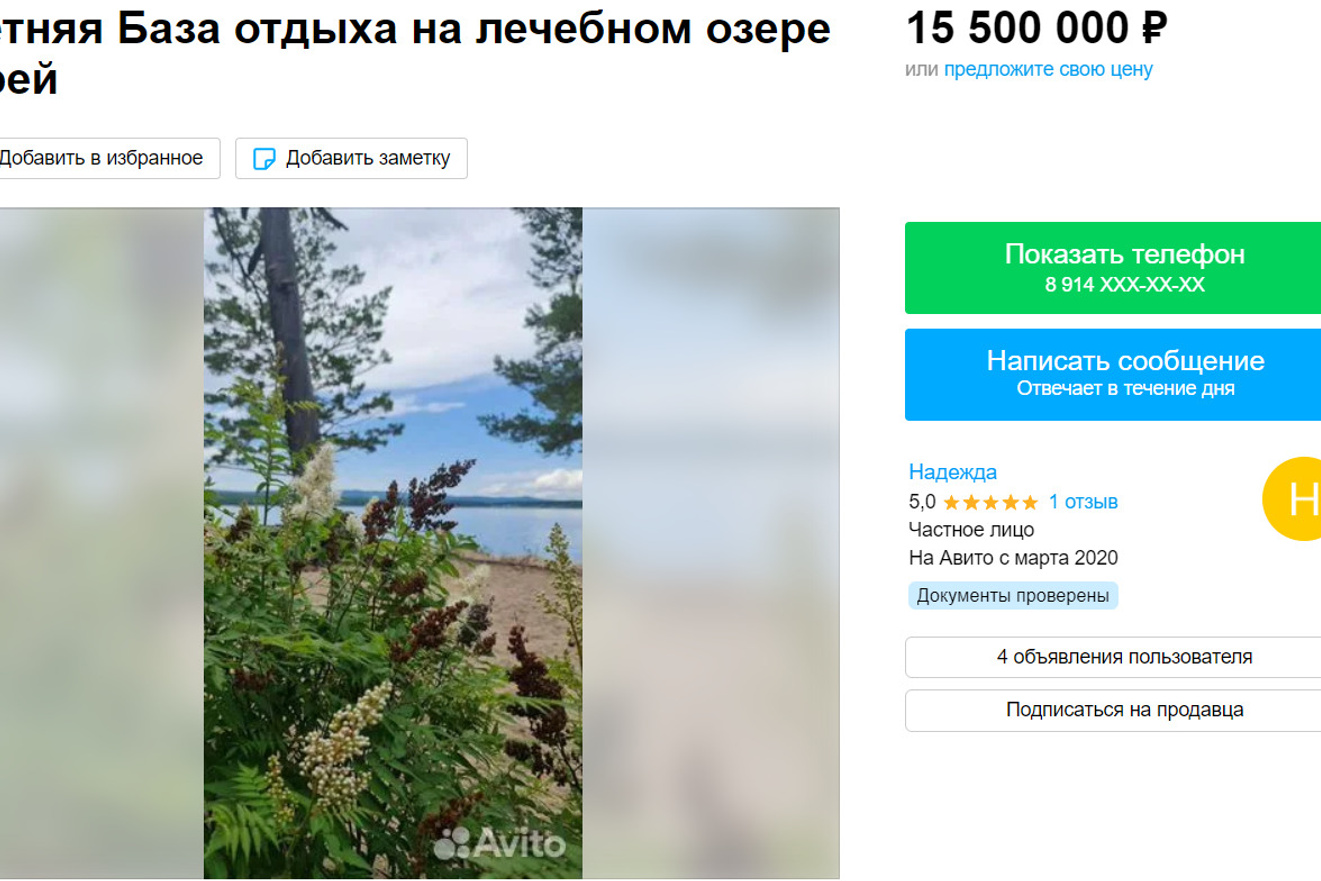Add the listing to favorites (Добавить в избранное)
The image size is (1321, 881).
(100, 158)
